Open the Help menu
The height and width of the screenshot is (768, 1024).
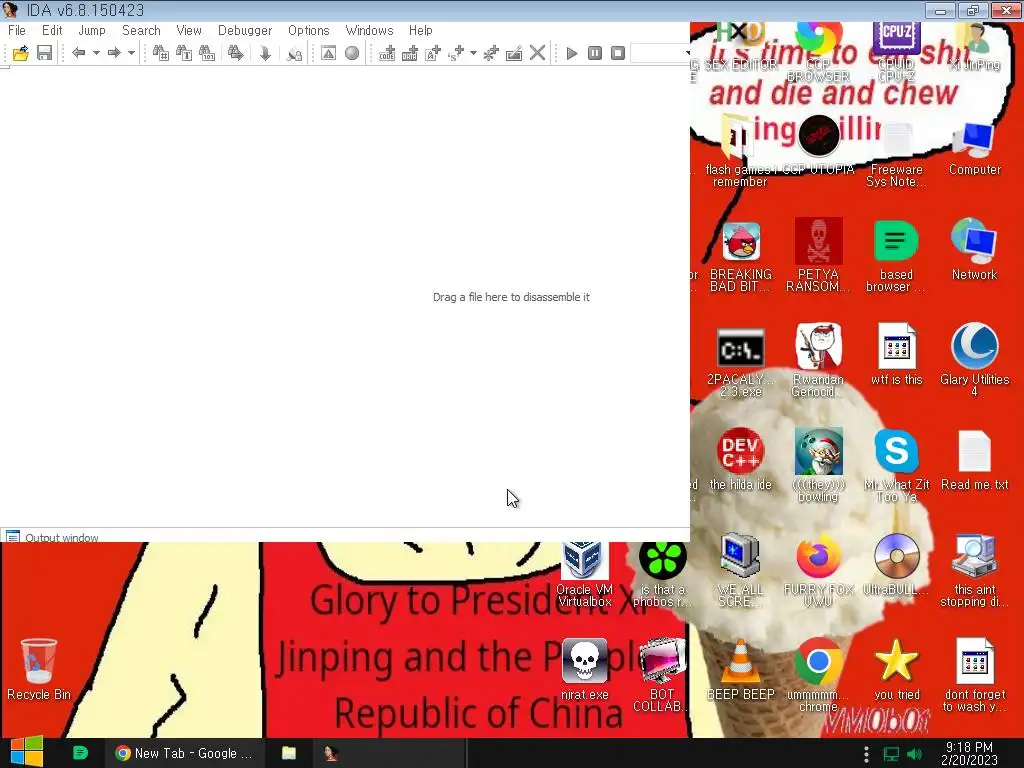421,31
